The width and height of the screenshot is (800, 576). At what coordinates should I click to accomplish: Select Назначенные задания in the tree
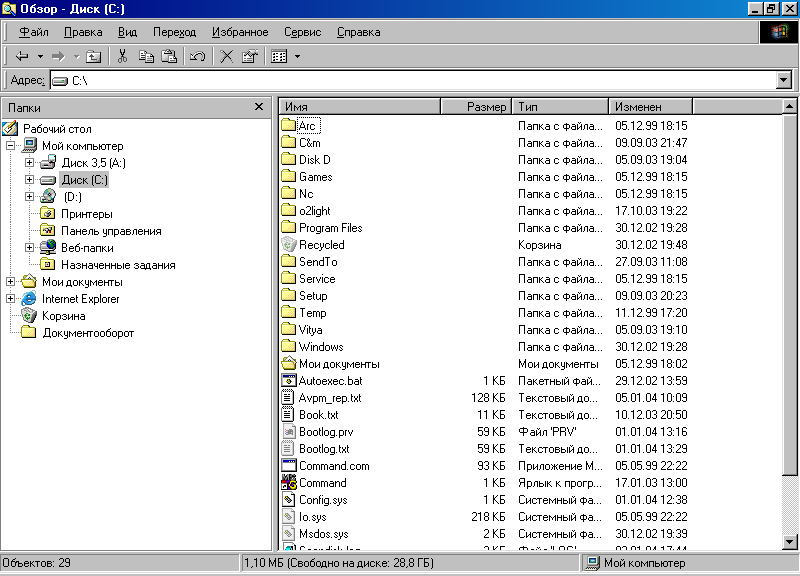[118, 265]
